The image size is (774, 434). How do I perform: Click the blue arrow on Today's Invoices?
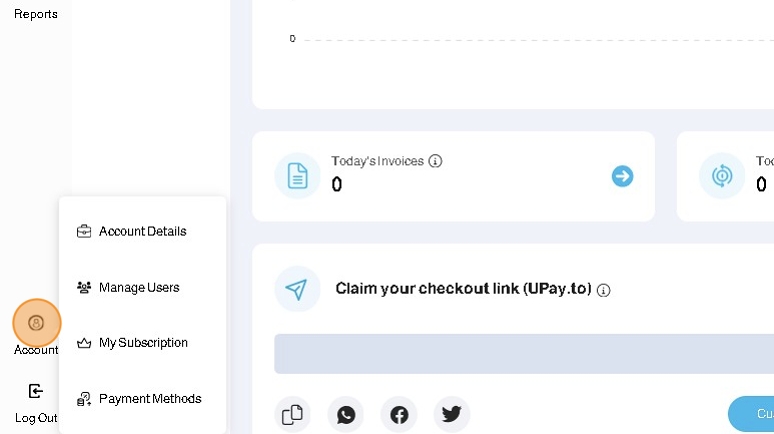click(x=622, y=177)
